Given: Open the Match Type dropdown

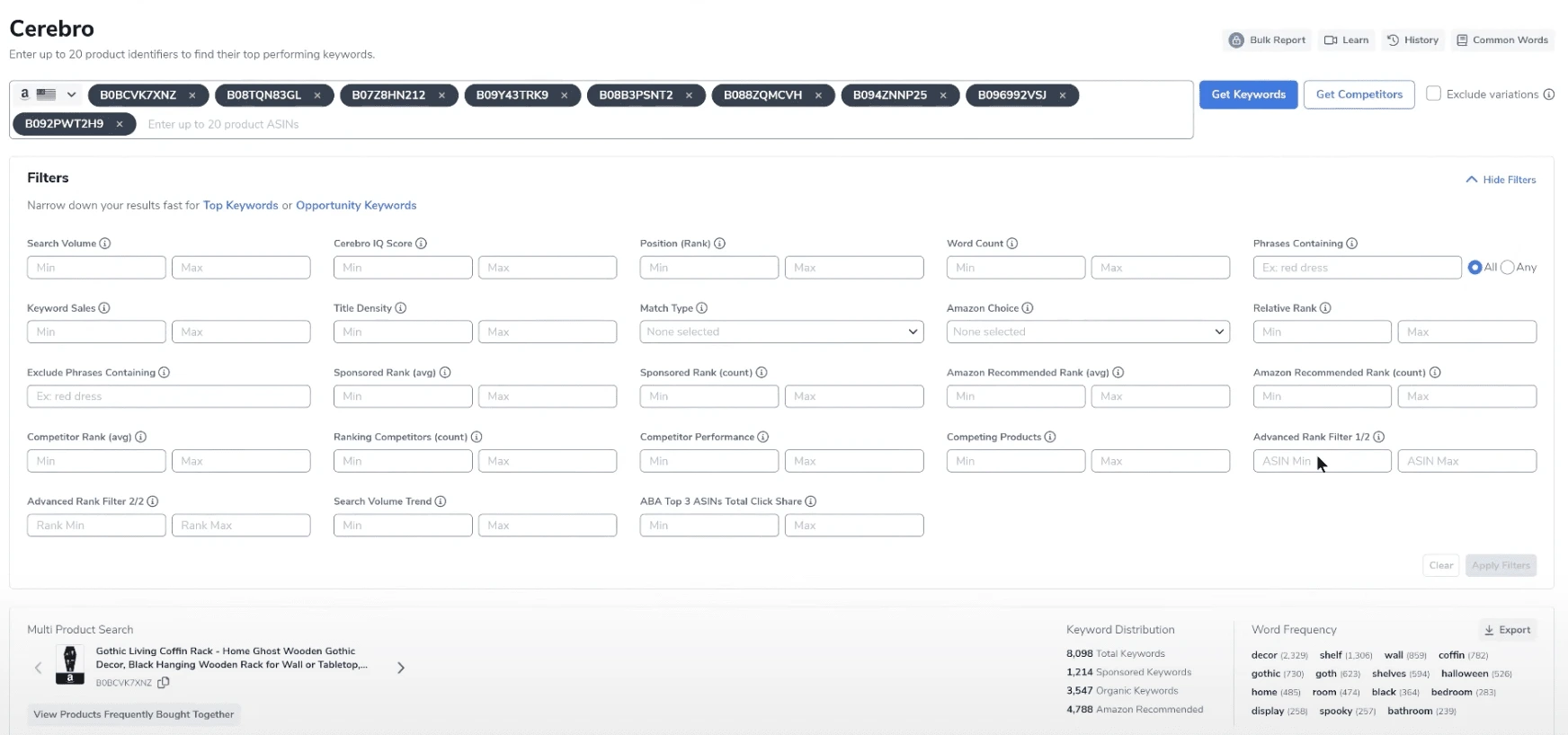Looking at the screenshot, I should pyautogui.click(x=780, y=332).
